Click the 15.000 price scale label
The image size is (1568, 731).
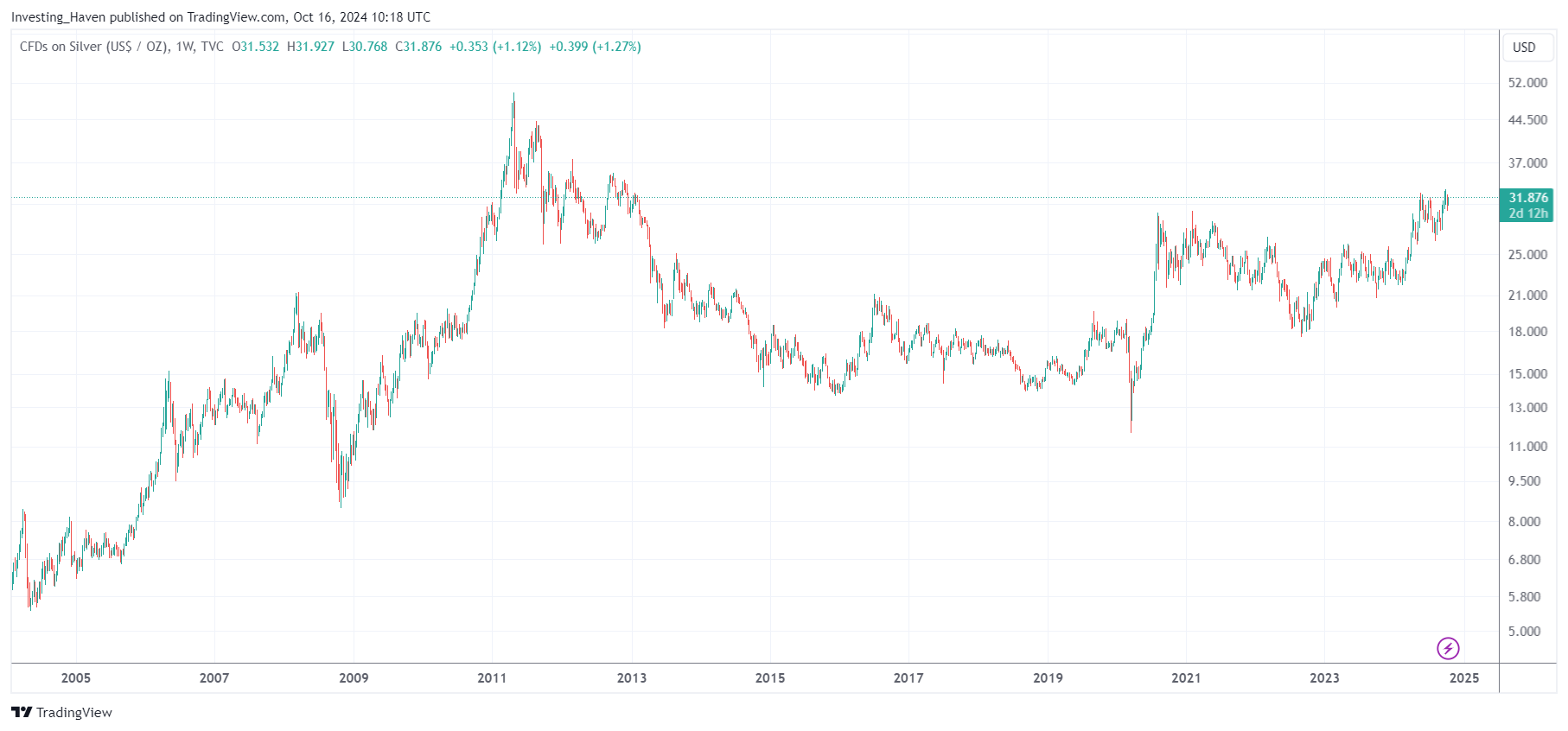coord(1527,374)
